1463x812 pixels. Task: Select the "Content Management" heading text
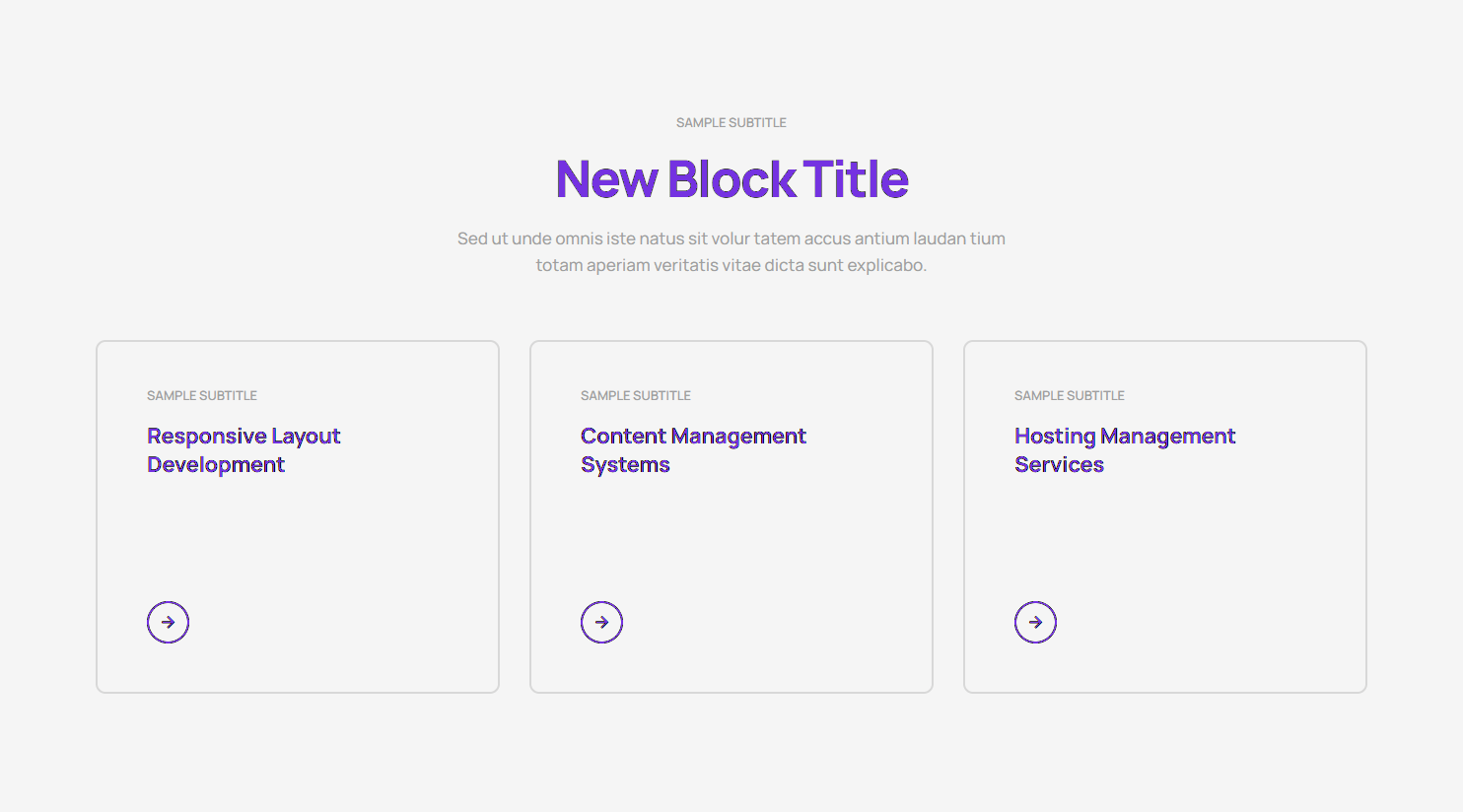tap(693, 436)
